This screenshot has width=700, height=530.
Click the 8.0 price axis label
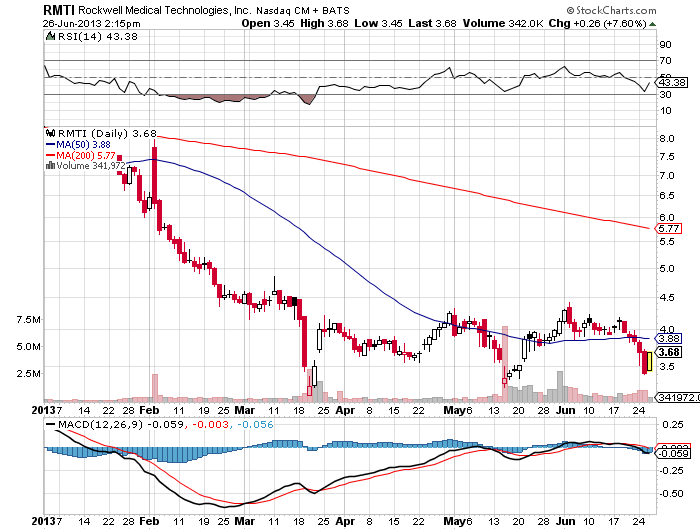[667, 138]
